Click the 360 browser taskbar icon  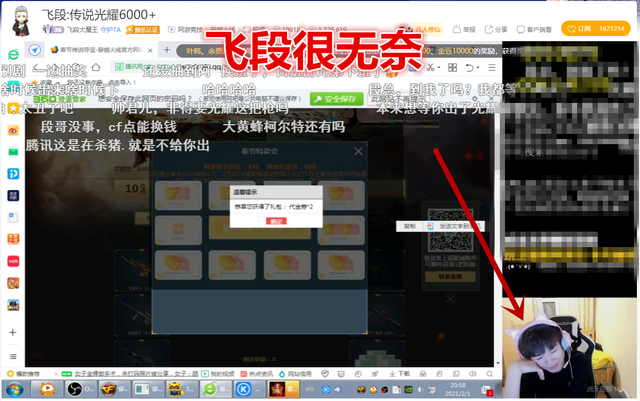click(216, 389)
